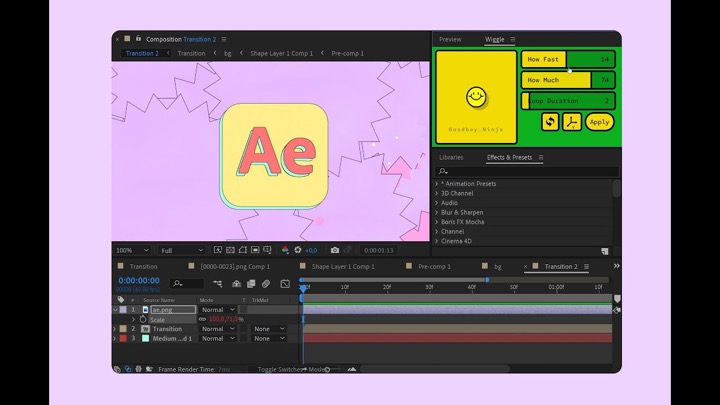Switch to the Transition timeline tab
720x405 pixels.
pos(143,266)
